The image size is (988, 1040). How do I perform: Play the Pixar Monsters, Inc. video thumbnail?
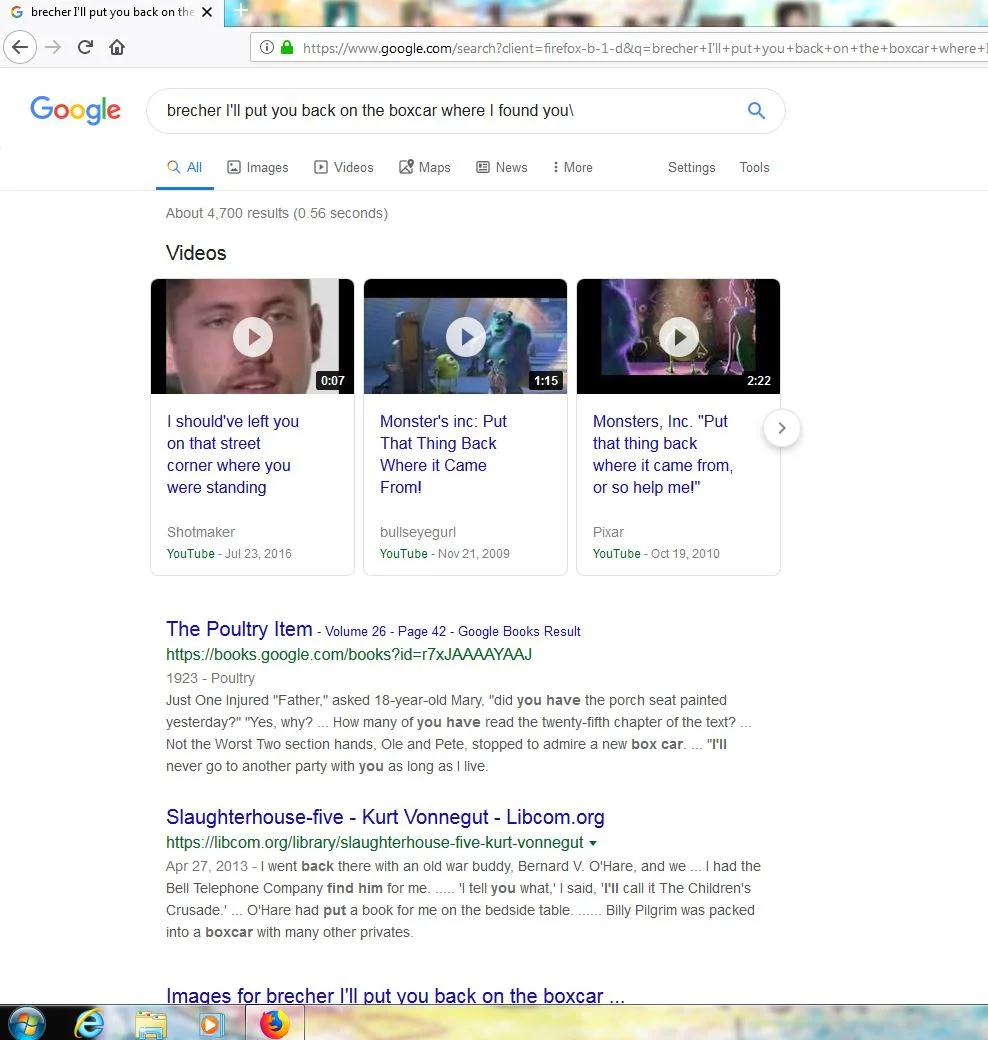click(x=678, y=336)
